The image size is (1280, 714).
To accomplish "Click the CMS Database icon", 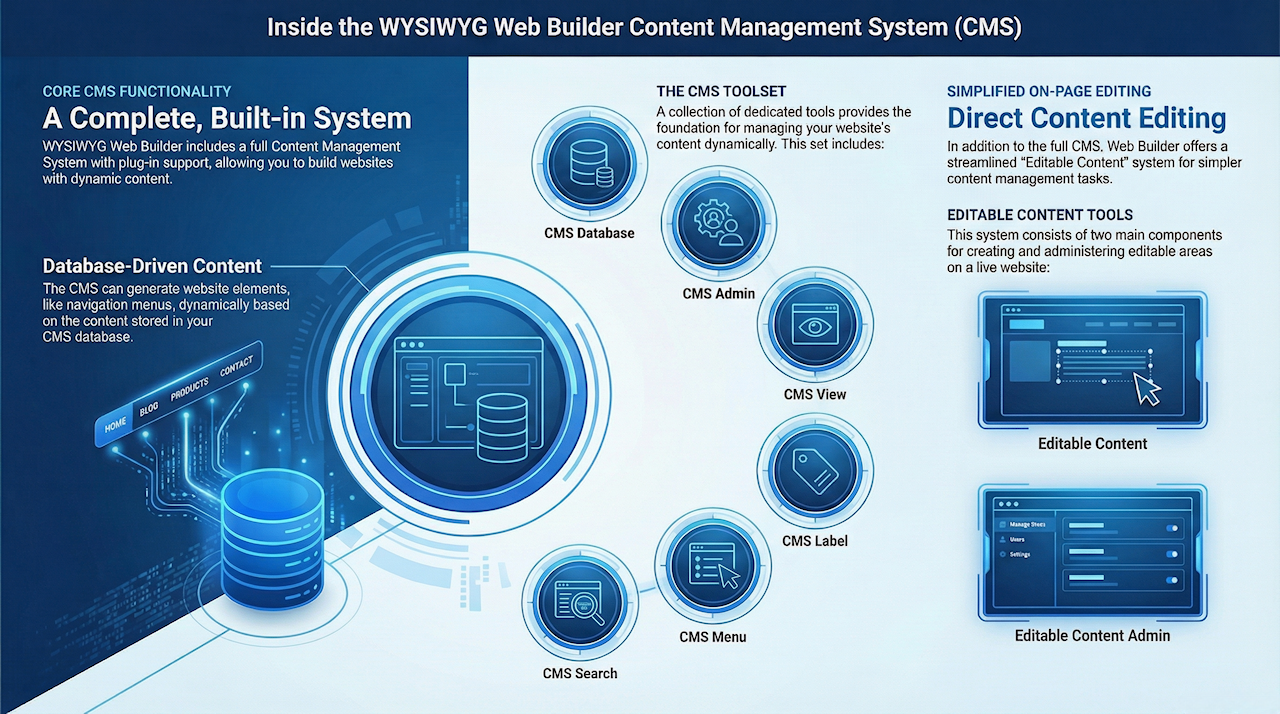I will [x=589, y=165].
